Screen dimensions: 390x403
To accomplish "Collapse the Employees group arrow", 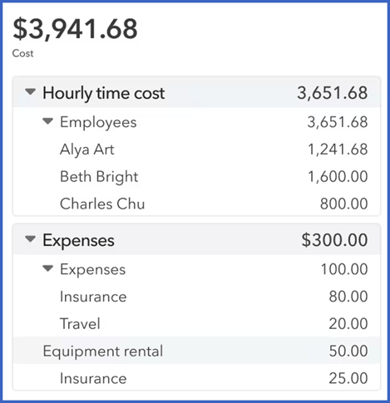I will pyautogui.click(x=48, y=122).
